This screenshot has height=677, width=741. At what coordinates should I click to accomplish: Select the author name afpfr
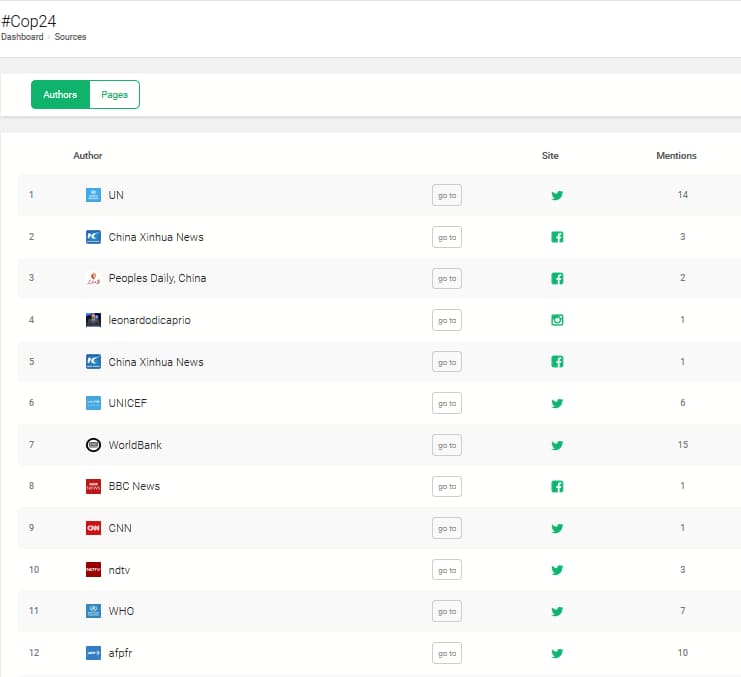point(120,653)
